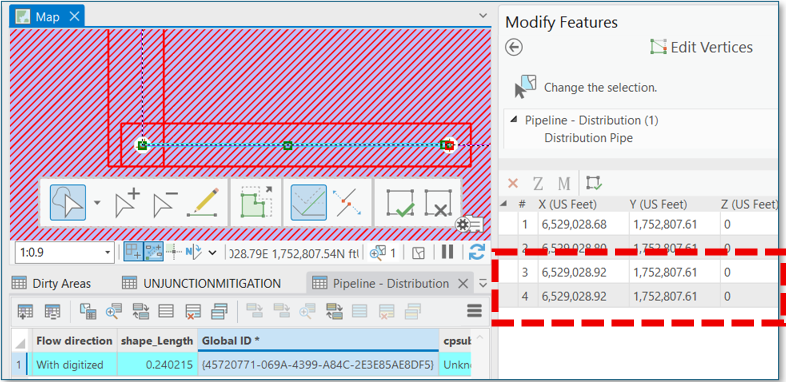Switch to the Dirty Areas table tab

coord(52,284)
